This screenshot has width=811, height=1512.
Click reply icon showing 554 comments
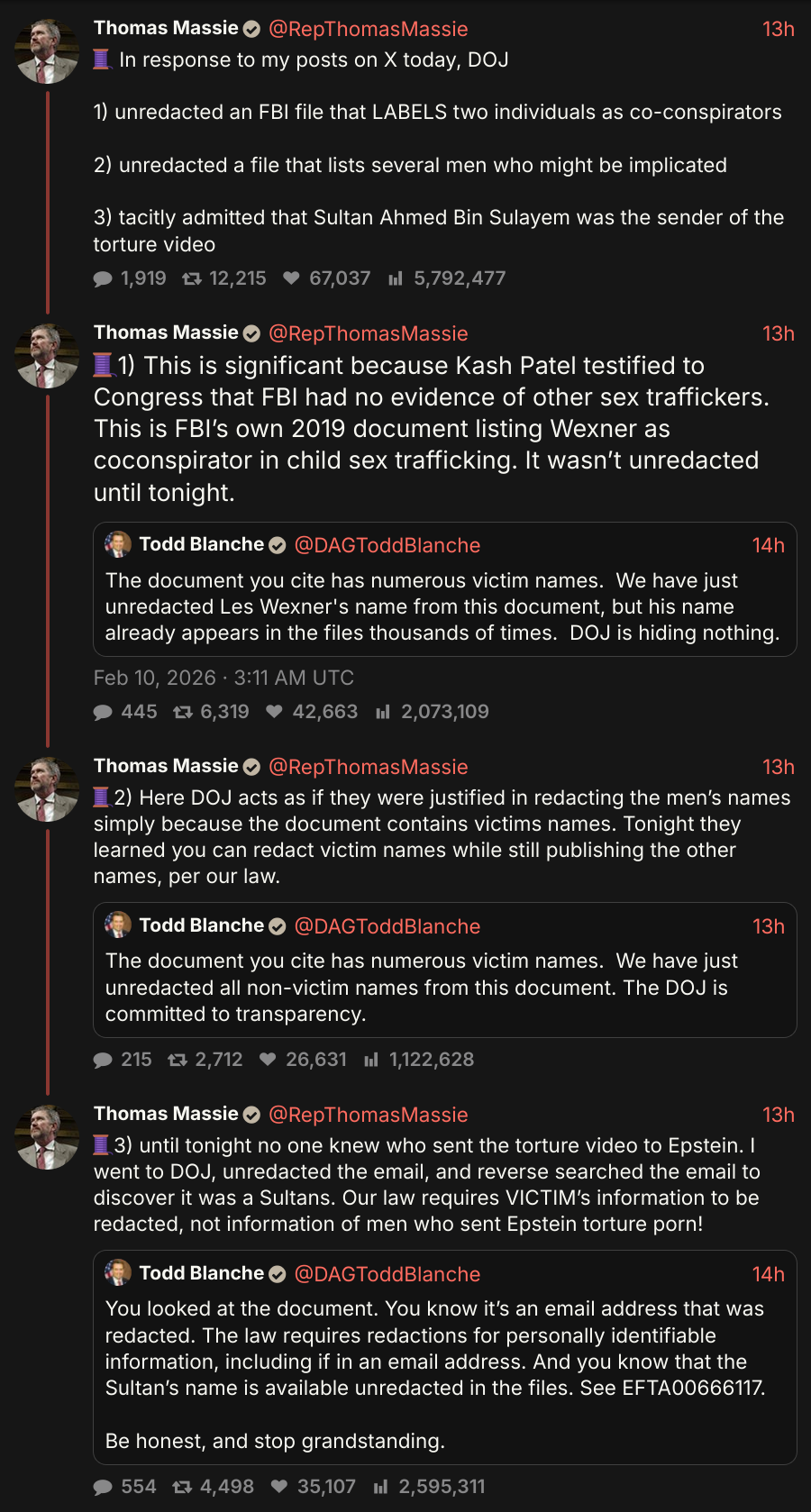pyautogui.click(x=103, y=1487)
